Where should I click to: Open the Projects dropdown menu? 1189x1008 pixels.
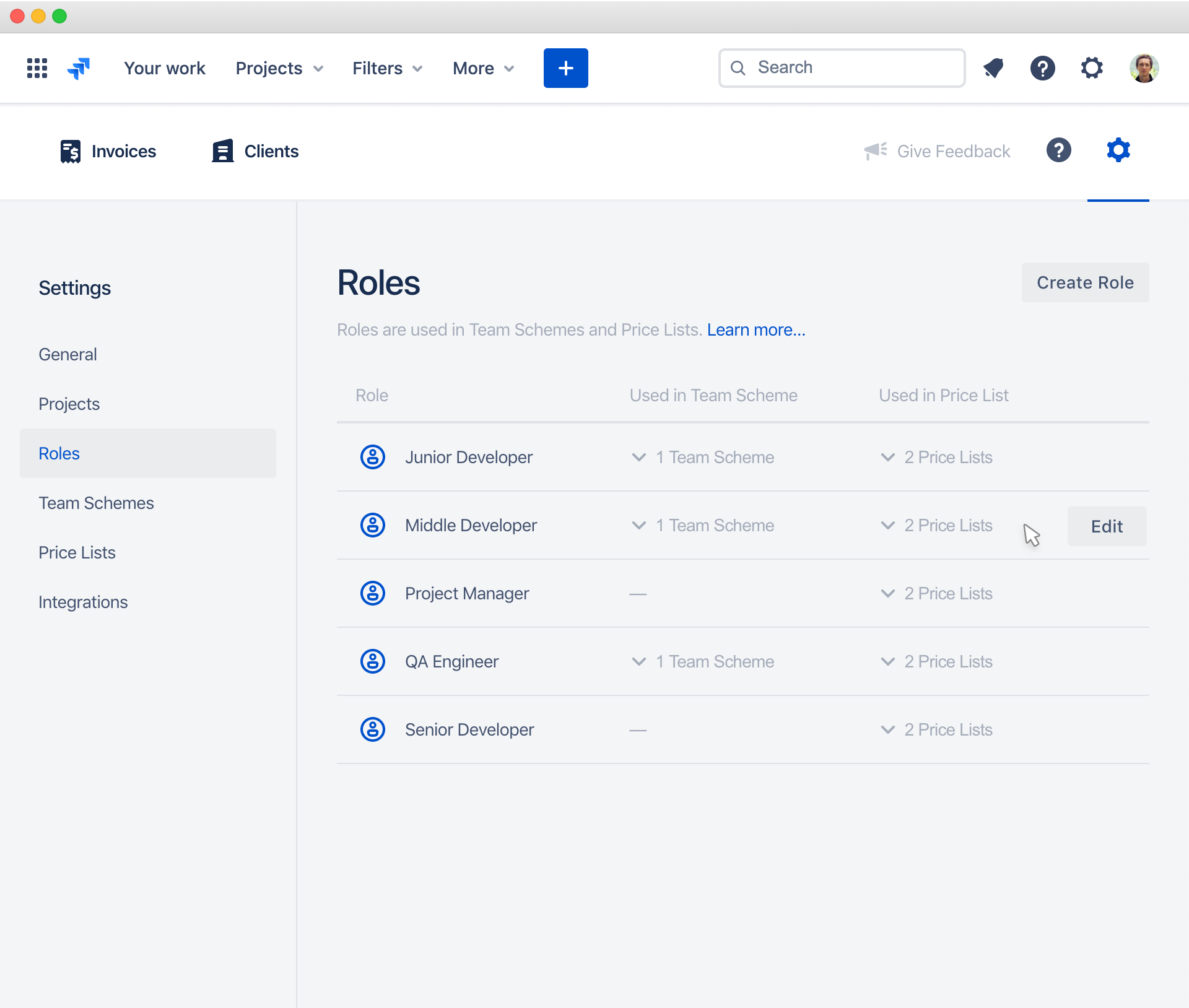coord(279,68)
